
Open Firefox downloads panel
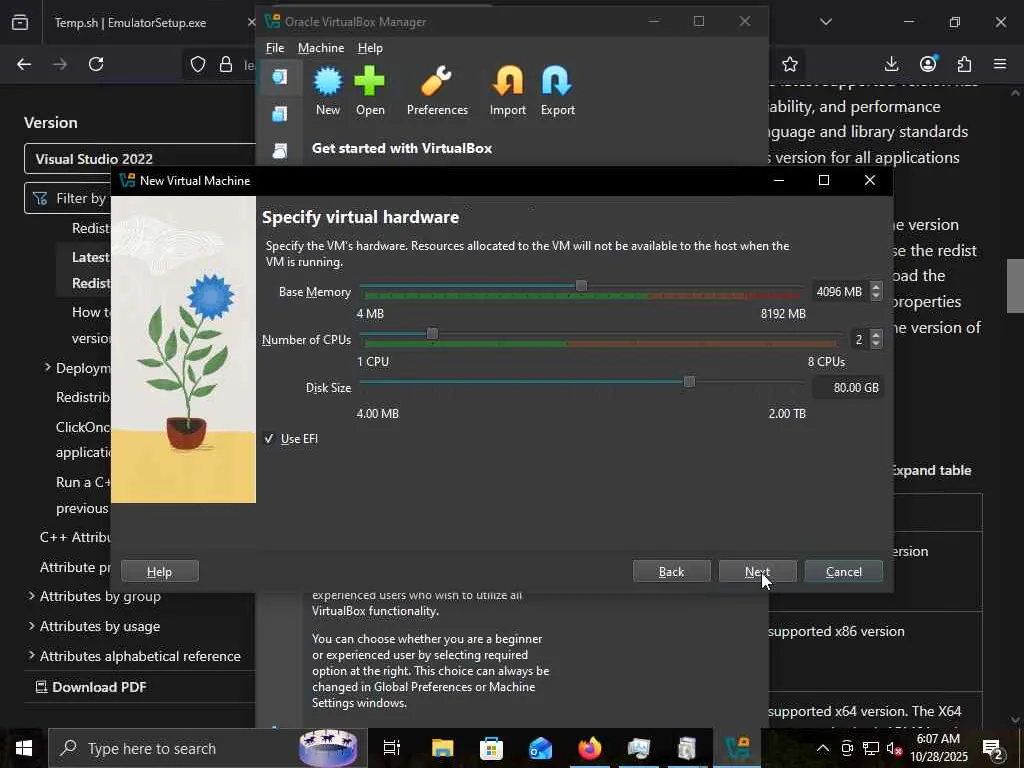(891, 64)
